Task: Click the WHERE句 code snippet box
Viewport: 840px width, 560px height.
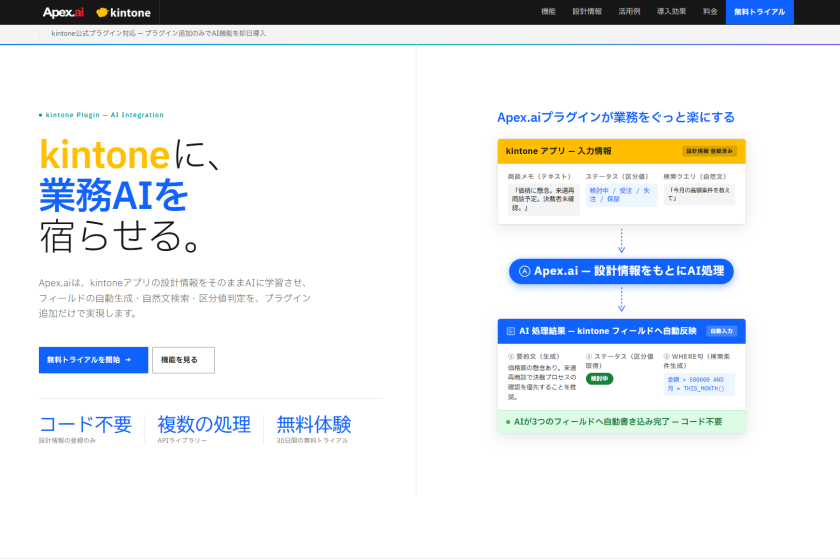Action: (x=699, y=384)
